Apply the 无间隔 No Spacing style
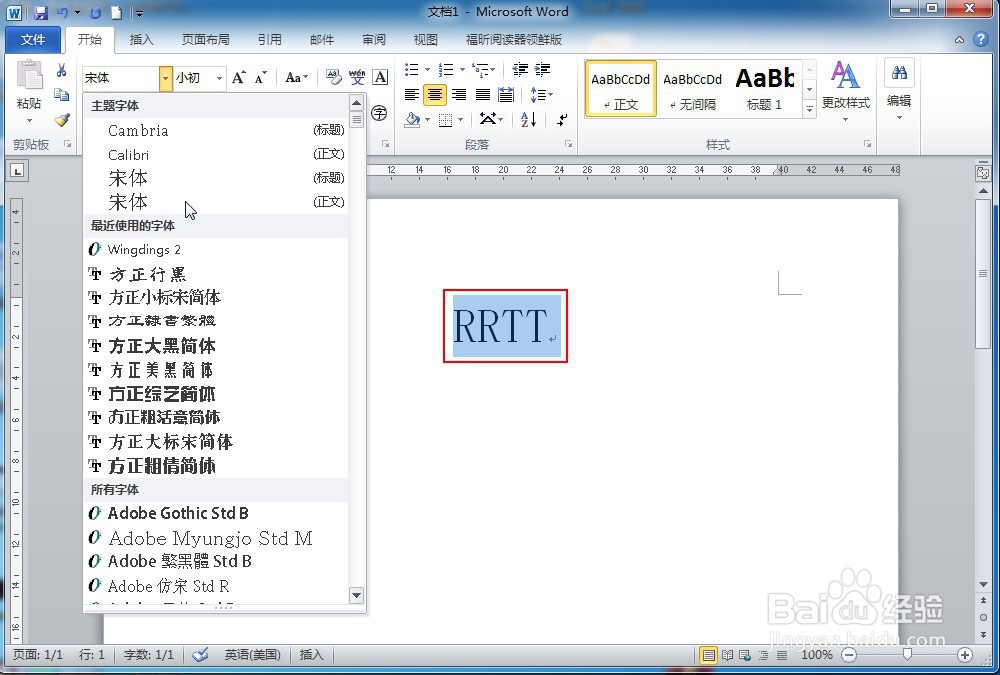This screenshot has height=675, width=1000. [693, 89]
